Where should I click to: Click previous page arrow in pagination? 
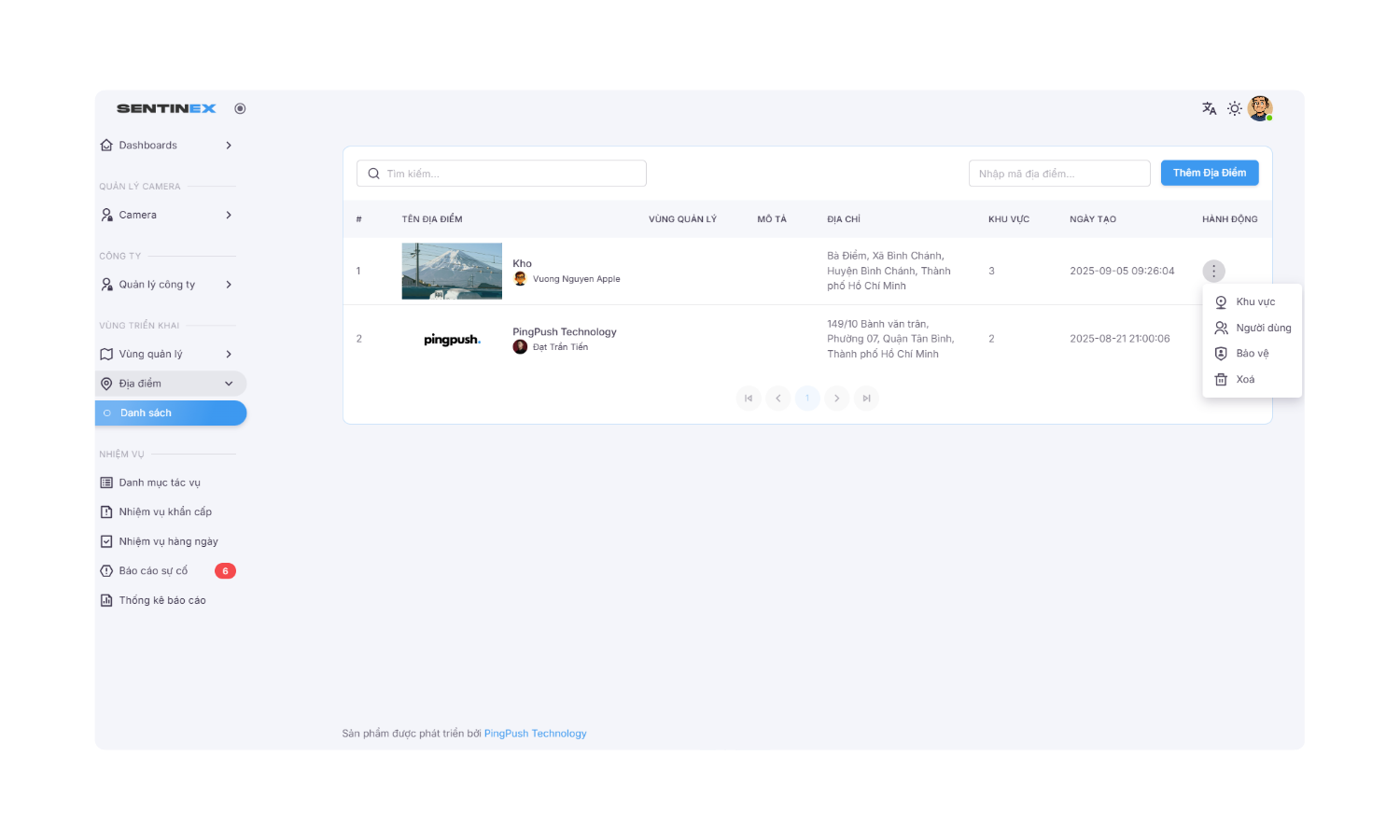(x=778, y=399)
